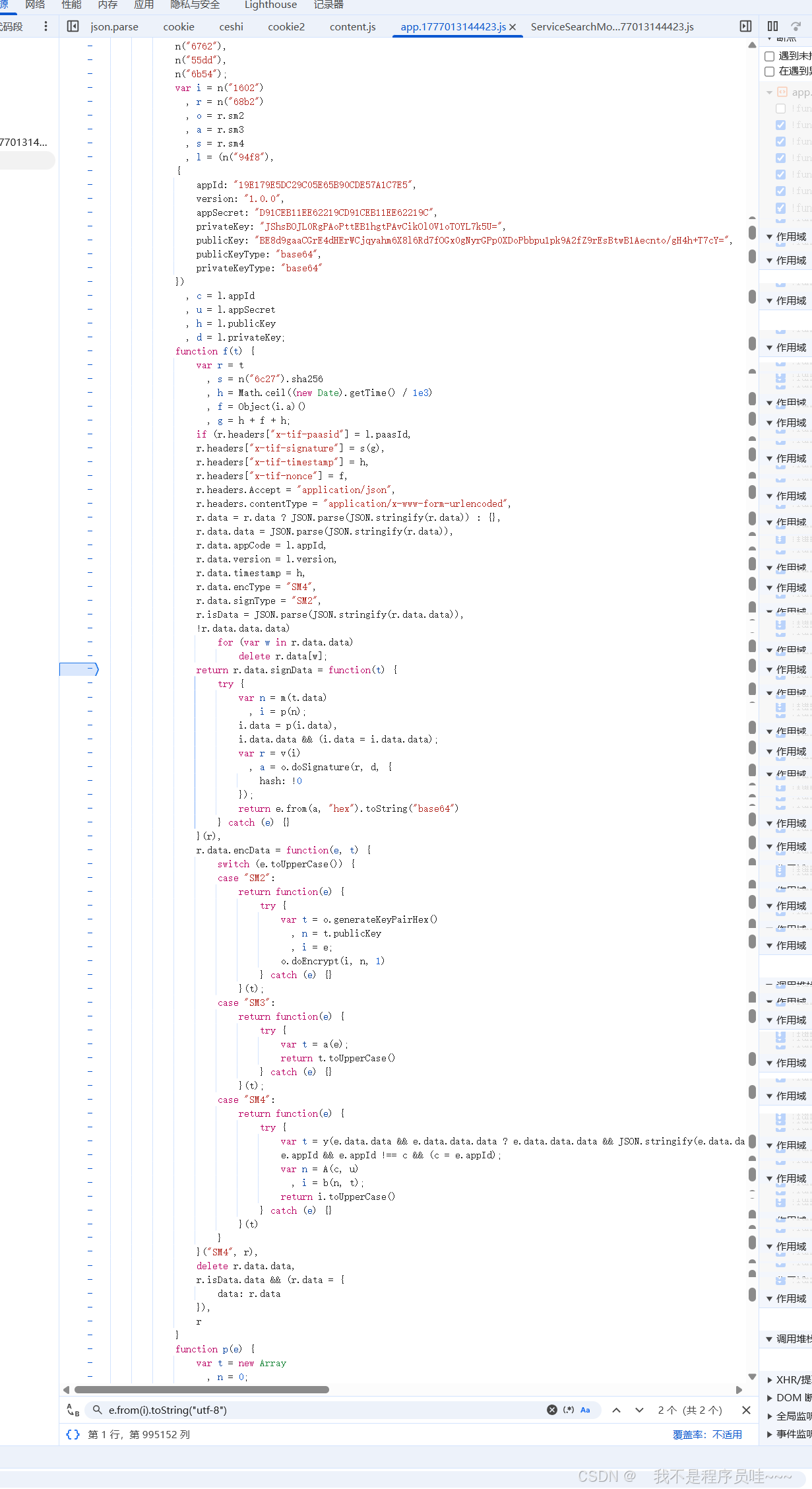Image resolution: width=812 pixels, height=1489 pixels.
Task: Switch to the cookie2 file tab
Action: 286,27
